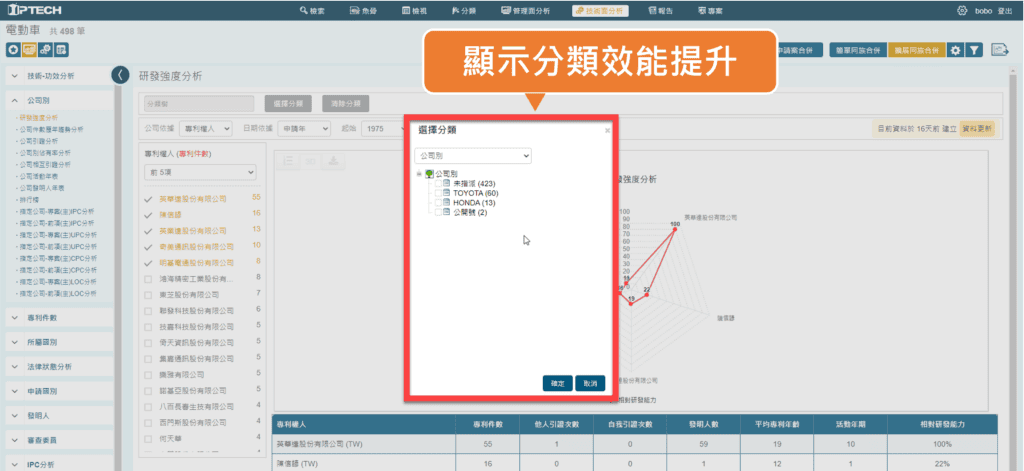
Task: Open the 公司別 dropdown in dialog
Action: point(473,156)
